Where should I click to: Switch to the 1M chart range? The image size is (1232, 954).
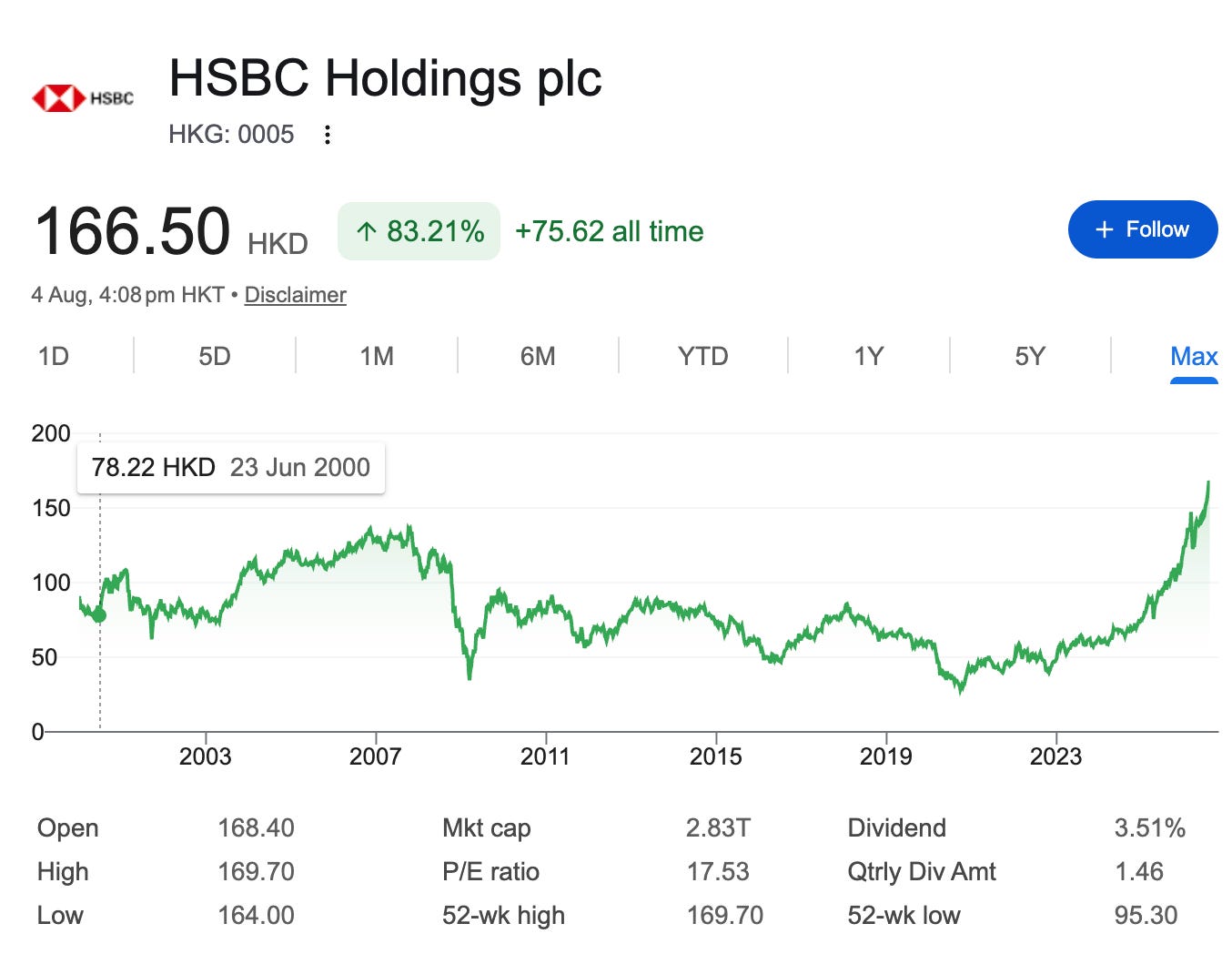(x=377, y=356)
